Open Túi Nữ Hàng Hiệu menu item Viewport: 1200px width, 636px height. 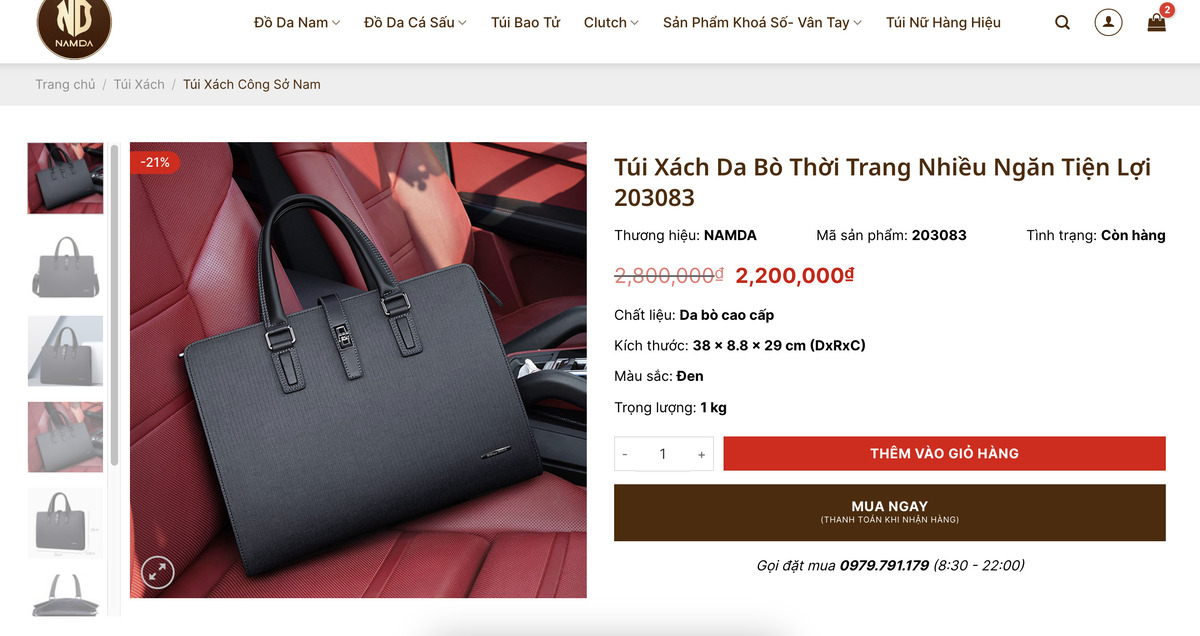coord(943,22)
